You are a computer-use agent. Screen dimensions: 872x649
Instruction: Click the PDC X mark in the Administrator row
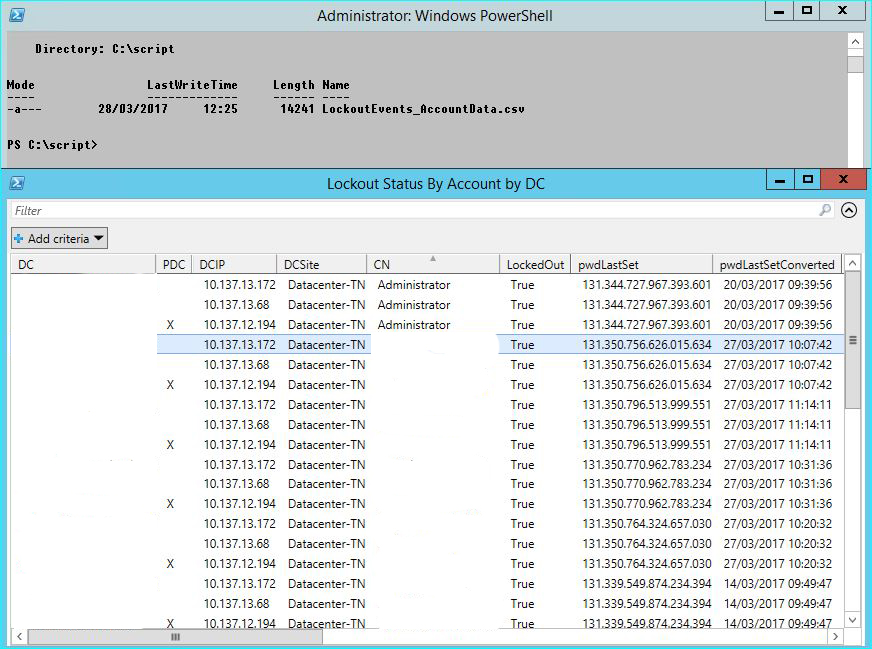[x=170, y=325]
